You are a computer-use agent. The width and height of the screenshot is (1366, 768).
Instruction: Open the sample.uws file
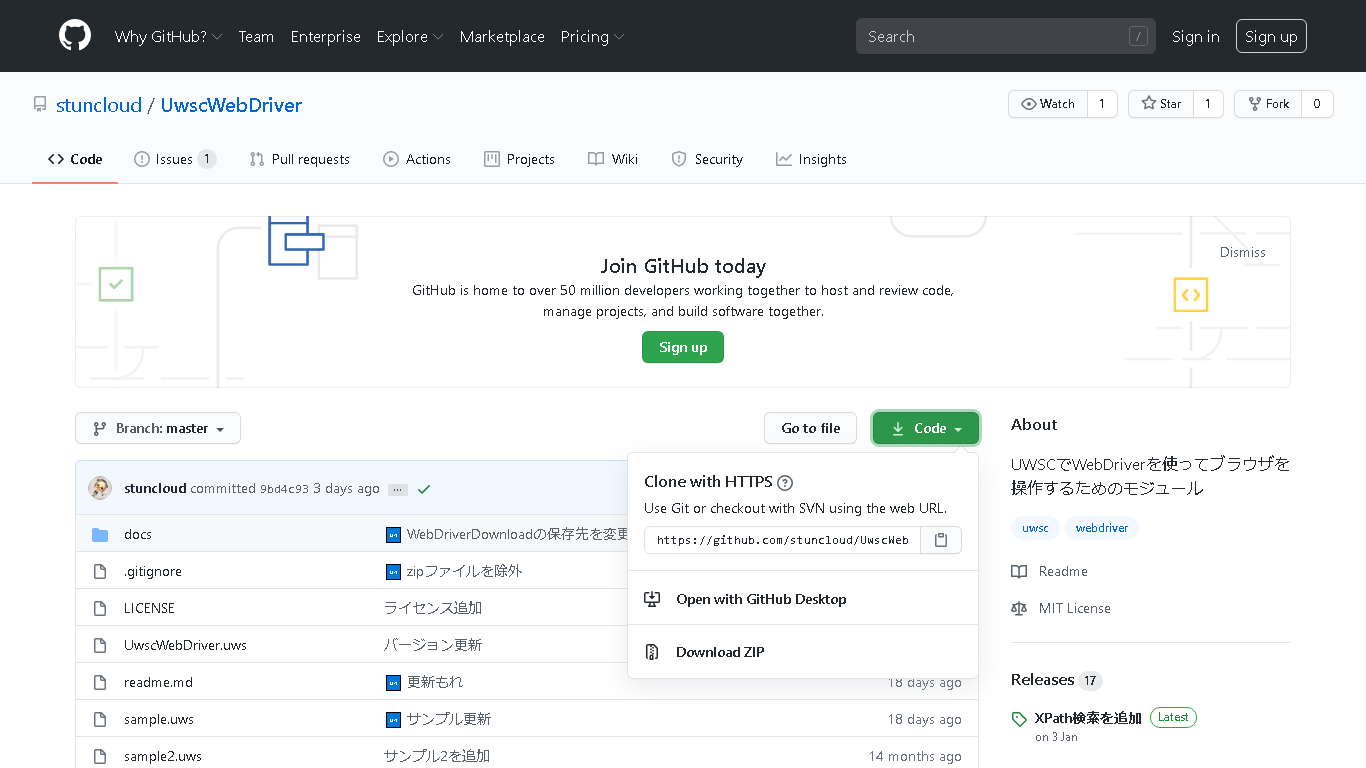(159, 719)
